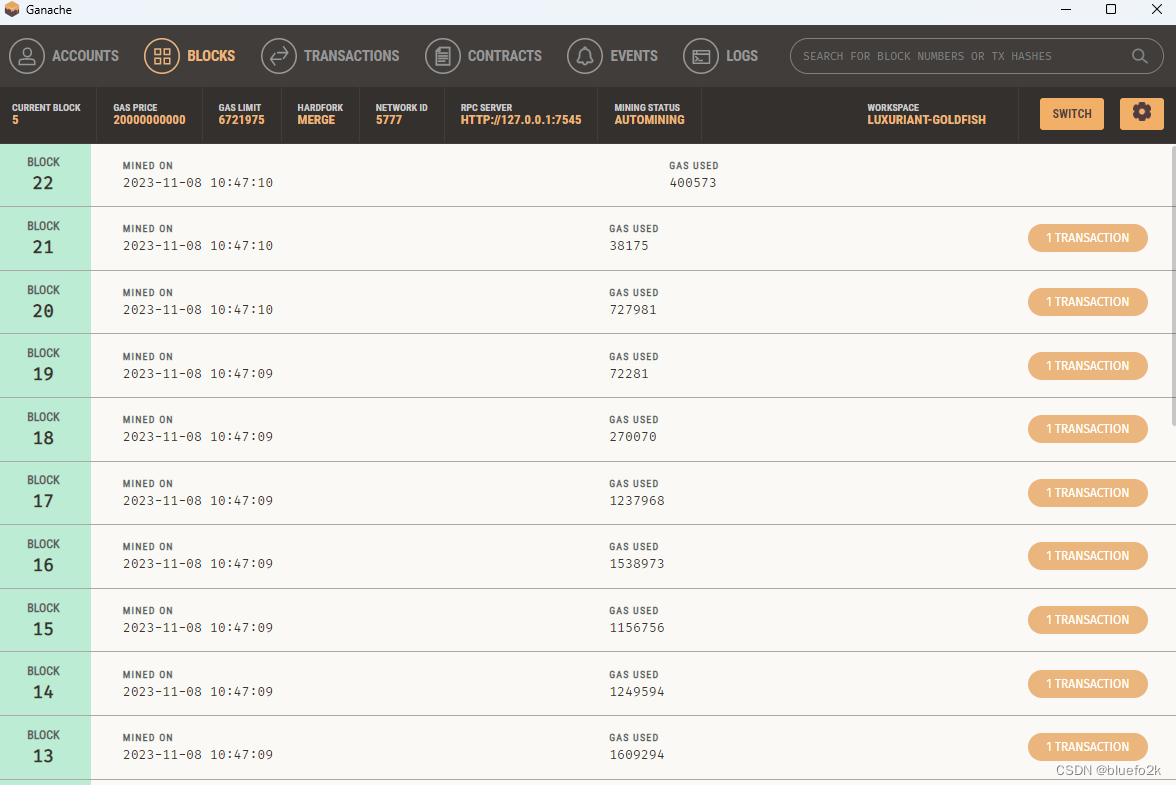Open Block 13 number cell
Viewport: 1176px width, 785px height.
[x=45, y=747]
